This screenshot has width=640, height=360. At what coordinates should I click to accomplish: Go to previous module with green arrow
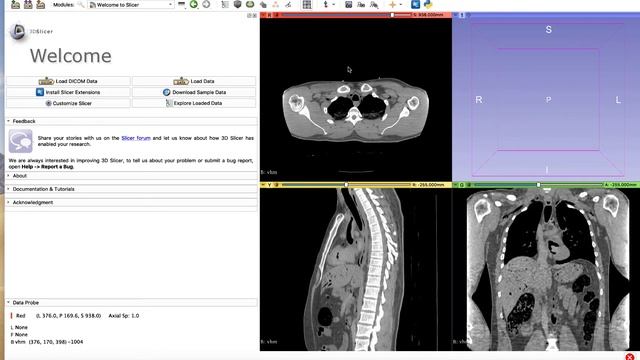tap(194, 4)
